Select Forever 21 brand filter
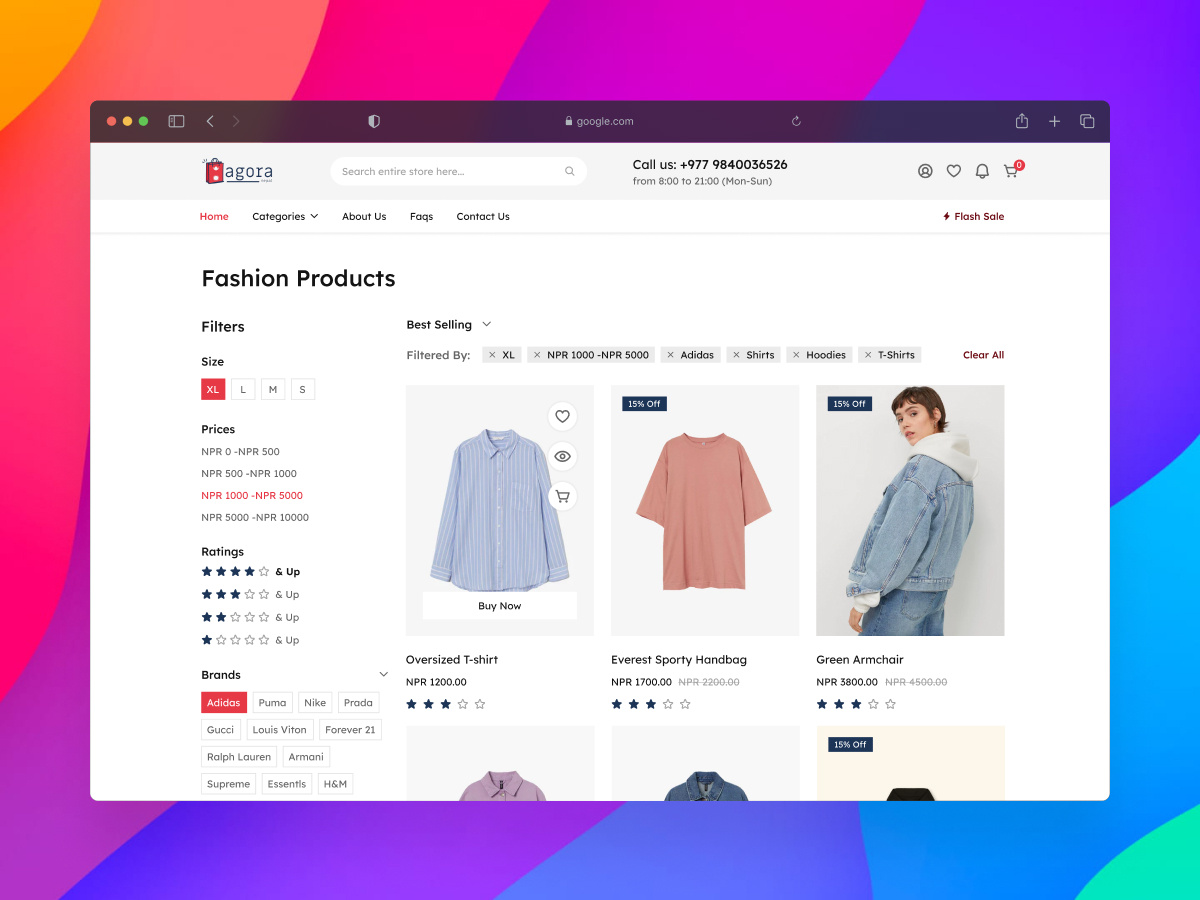Viewport: 1200px width, 900px height. tap(350, 730)
